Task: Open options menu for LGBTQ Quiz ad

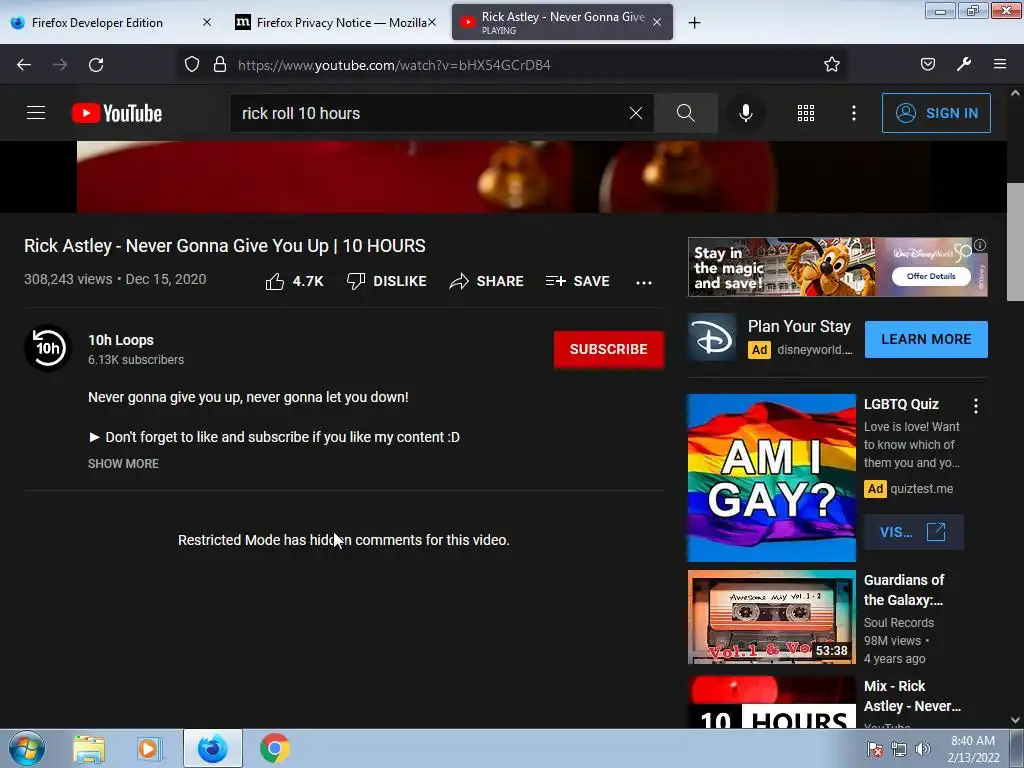Action: (x=976, y=406)
